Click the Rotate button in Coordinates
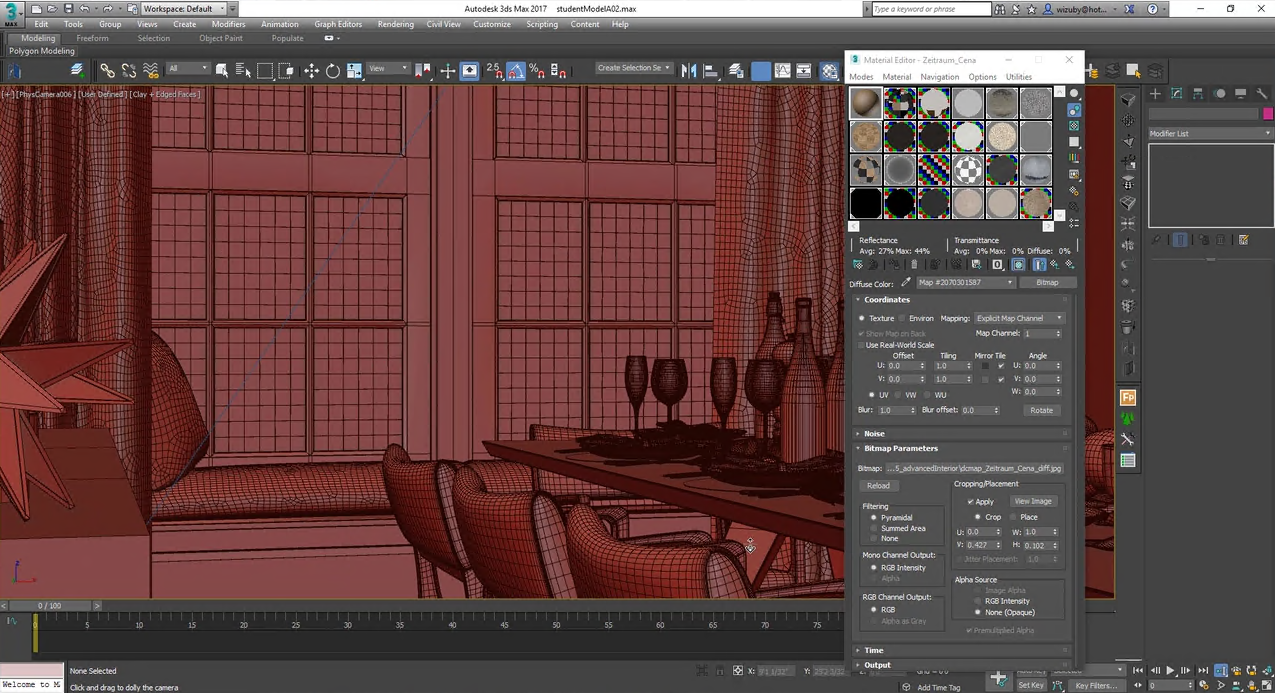 pyautogui.click(x=1042, y=410)
